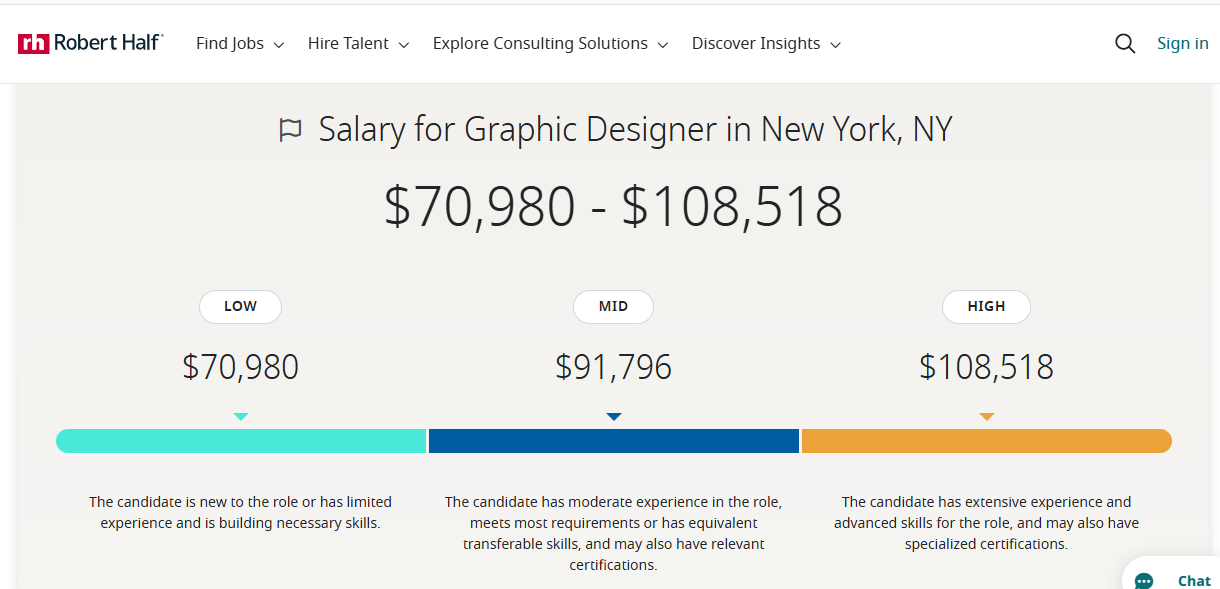1220x589 pixels.
Task: Click the orange HIGH salary bar
Action: 986,440
